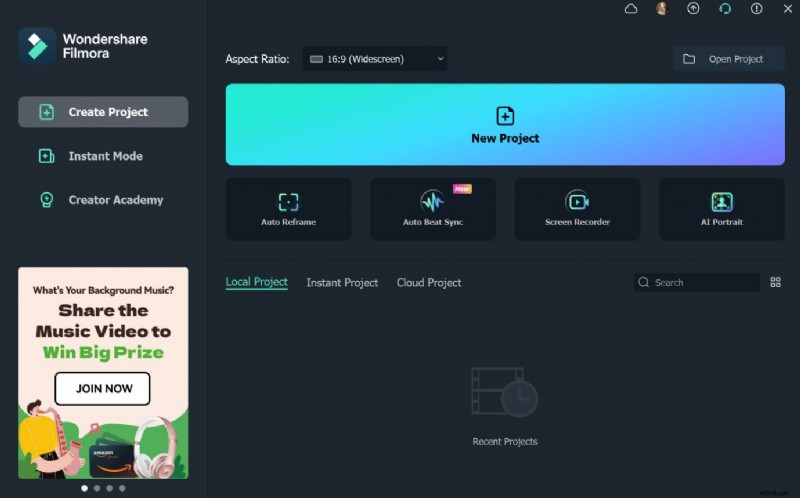Select the second banner carousel dot
800x498 pixels.
[x=97, y=488]
